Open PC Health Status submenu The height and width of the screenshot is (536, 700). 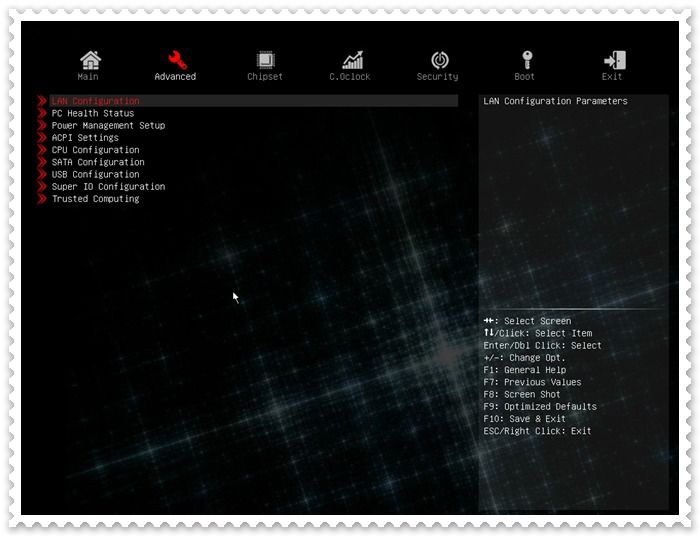click(x=93, y=113)
